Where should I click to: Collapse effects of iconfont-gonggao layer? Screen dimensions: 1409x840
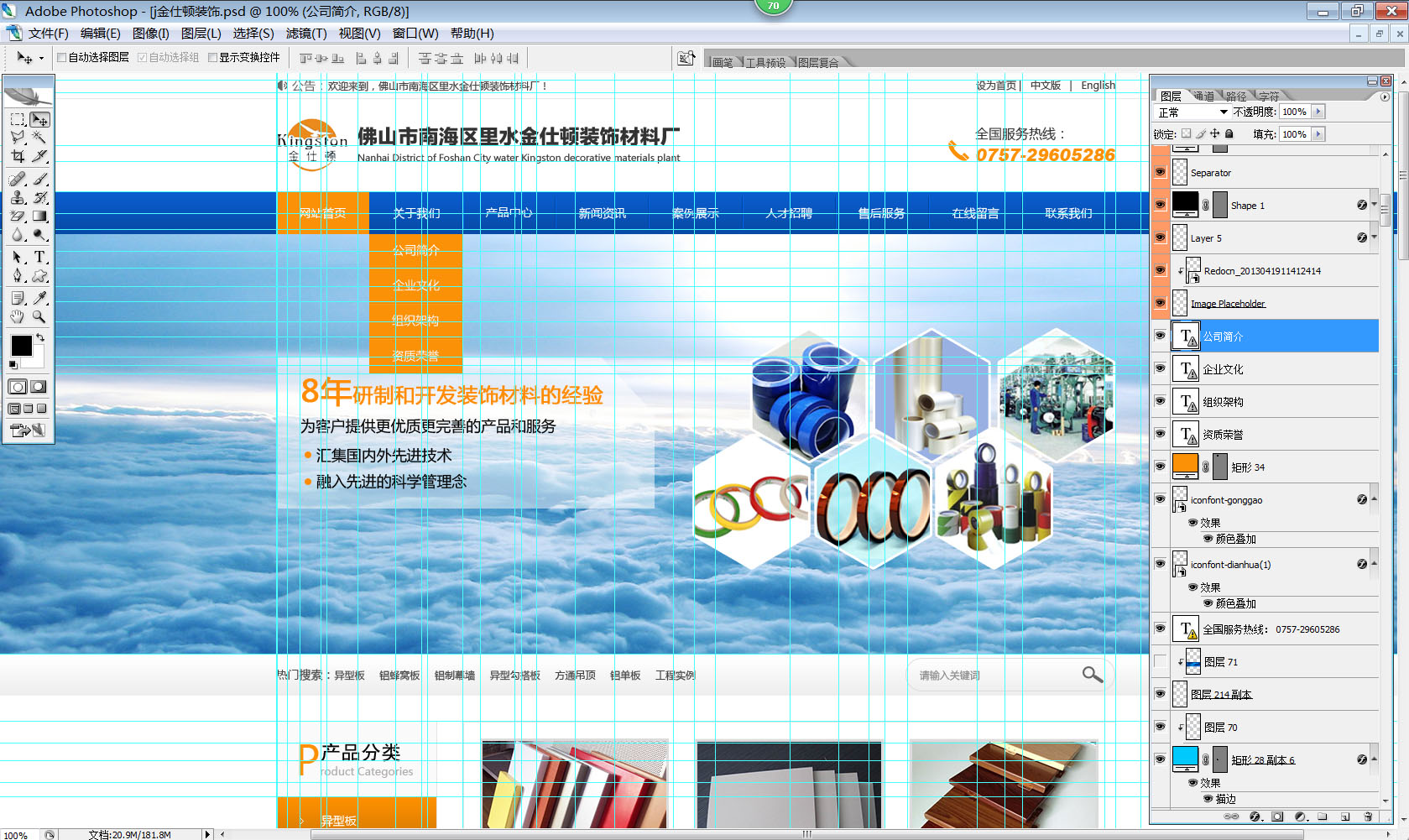pyautogui.click(x=1374, y=499)
